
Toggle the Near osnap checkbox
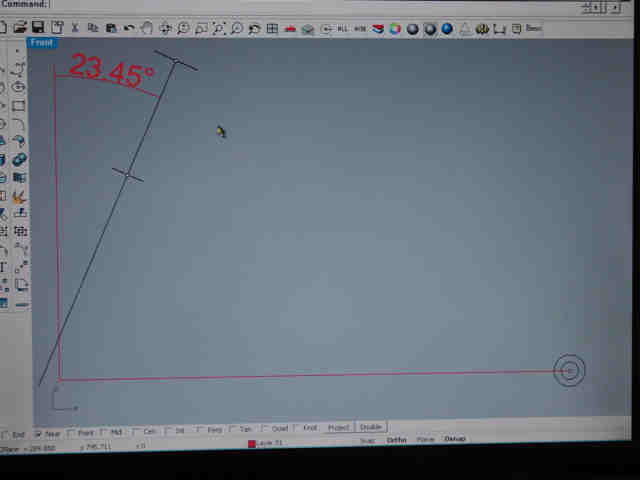(x=38, y=434)
